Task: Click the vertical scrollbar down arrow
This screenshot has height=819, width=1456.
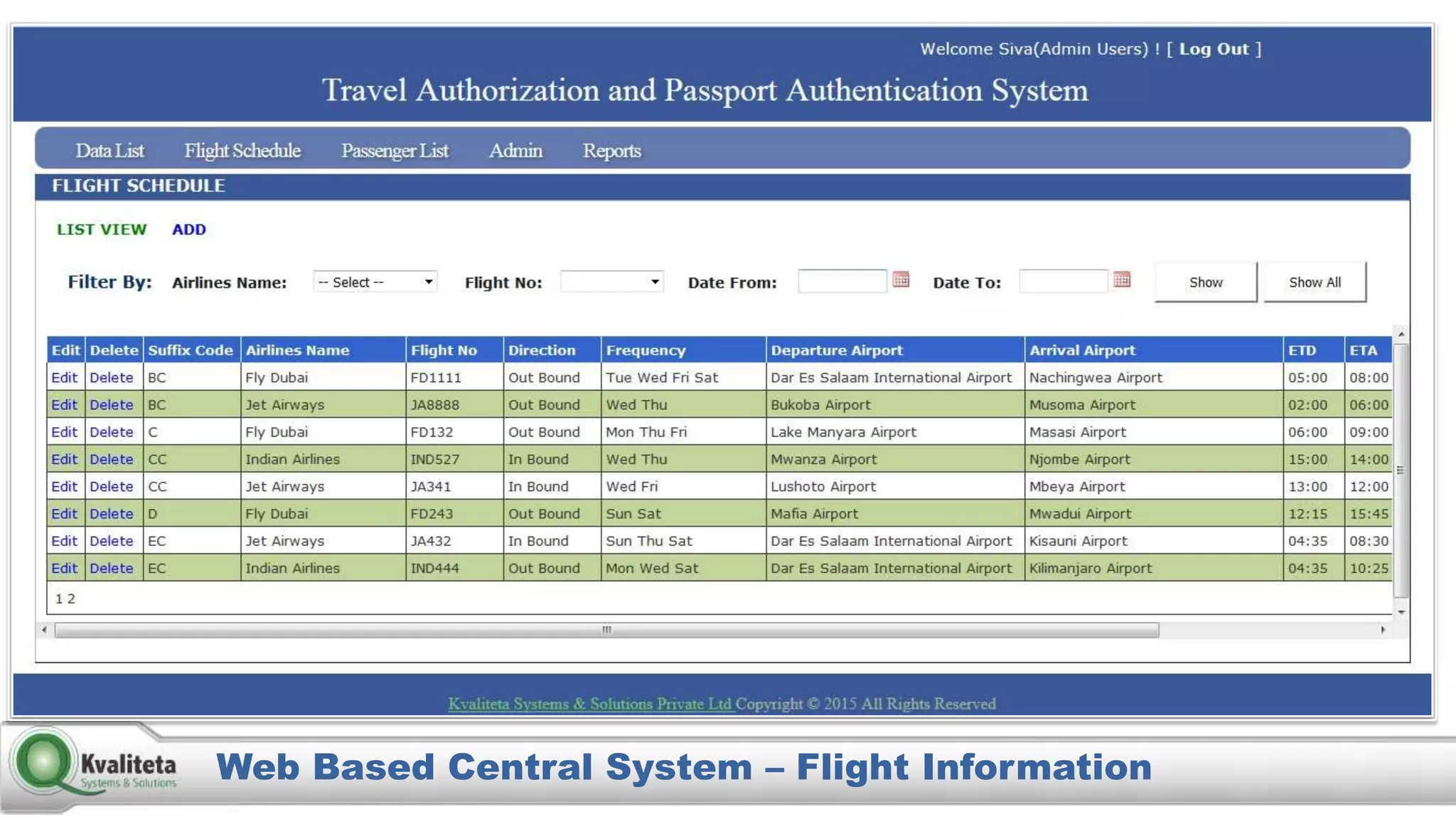Action: [1401, 612]
